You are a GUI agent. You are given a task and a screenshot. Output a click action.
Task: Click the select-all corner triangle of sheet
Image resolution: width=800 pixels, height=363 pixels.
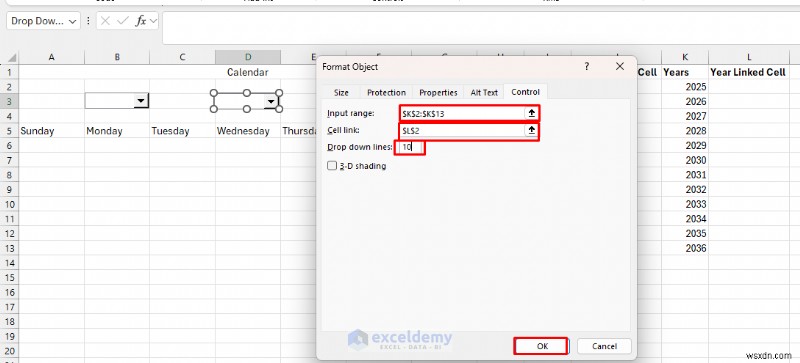12,58
